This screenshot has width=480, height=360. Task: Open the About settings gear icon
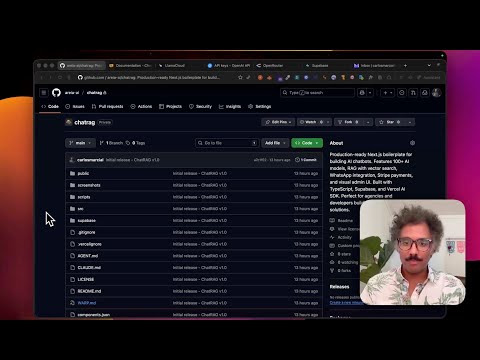(412, 143)
